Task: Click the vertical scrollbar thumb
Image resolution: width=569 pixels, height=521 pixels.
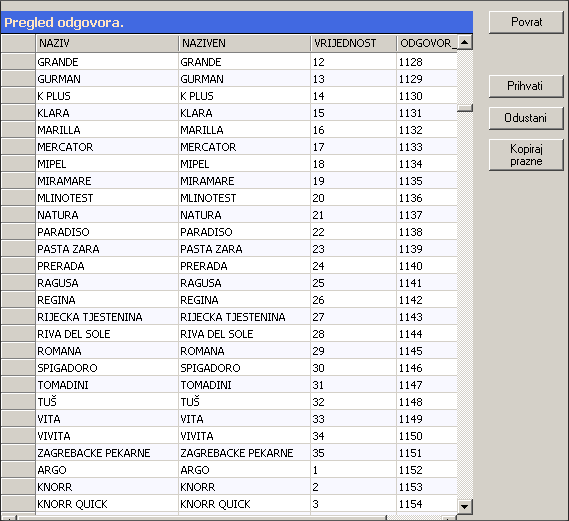Action: pyautogui.click(x=464, y=108)
